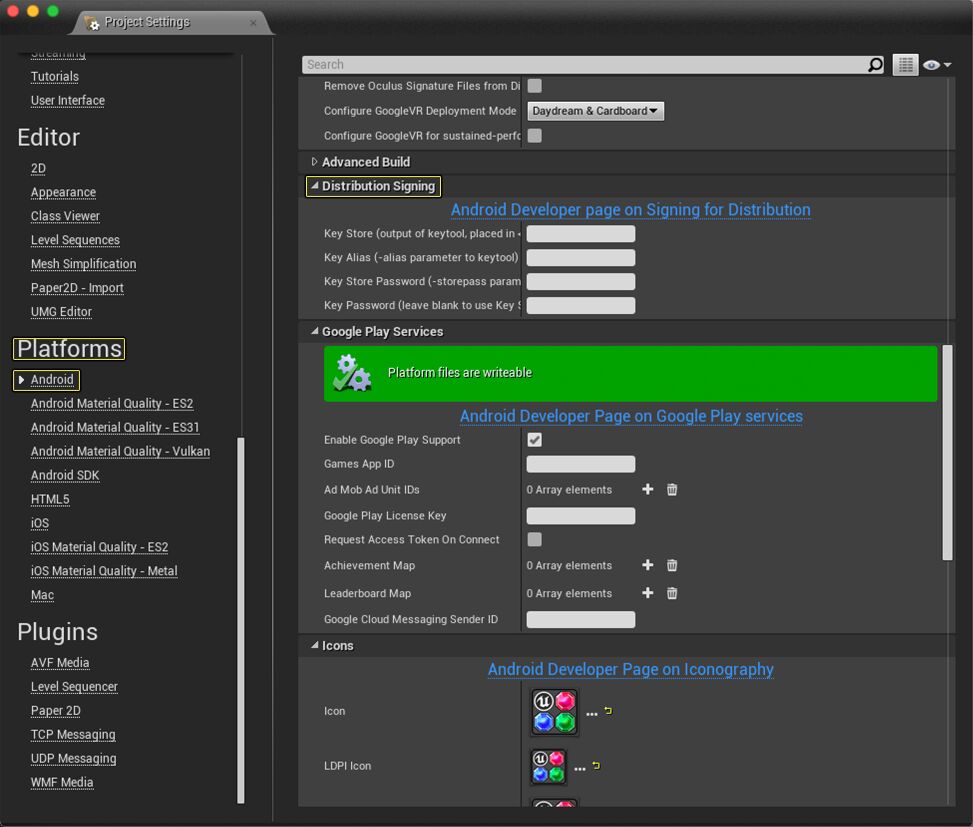Toggle Remove Oculus Signature Files checkbox
The image size is (973, 827).
pos(535,86)
